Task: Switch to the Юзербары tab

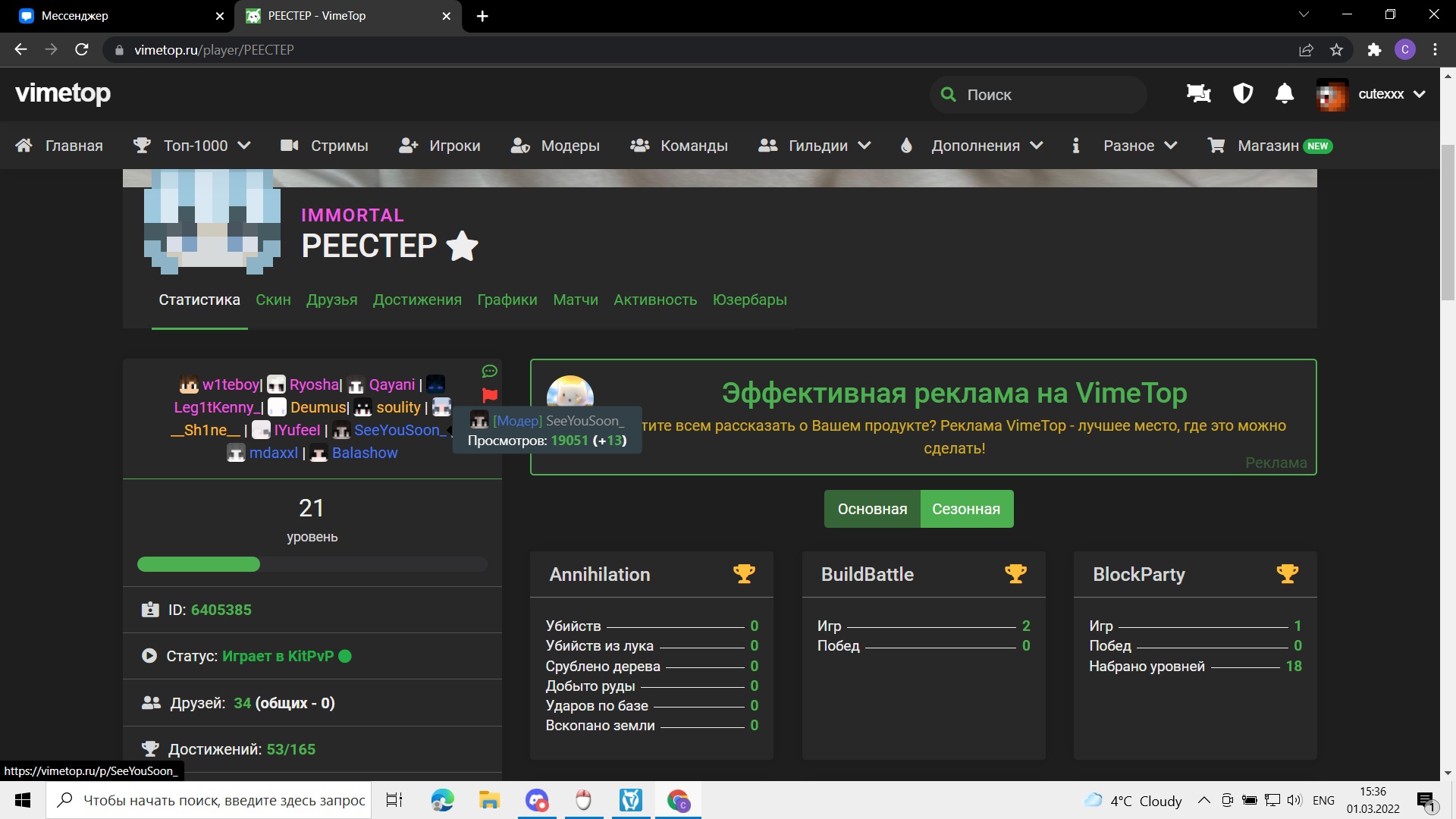Action: pos(750,300)
